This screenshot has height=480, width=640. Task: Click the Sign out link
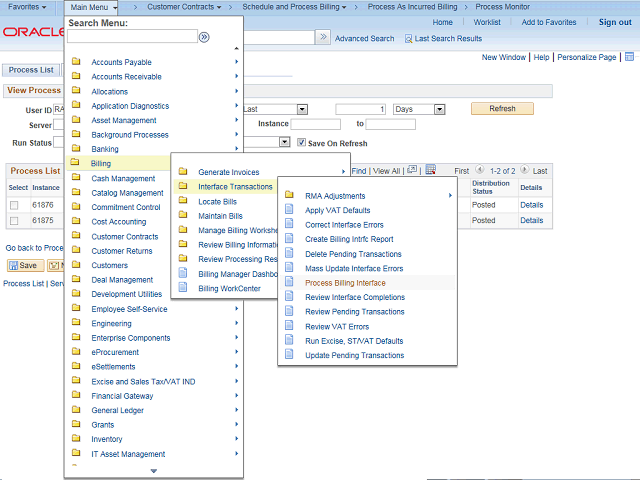tap(614, 22)
